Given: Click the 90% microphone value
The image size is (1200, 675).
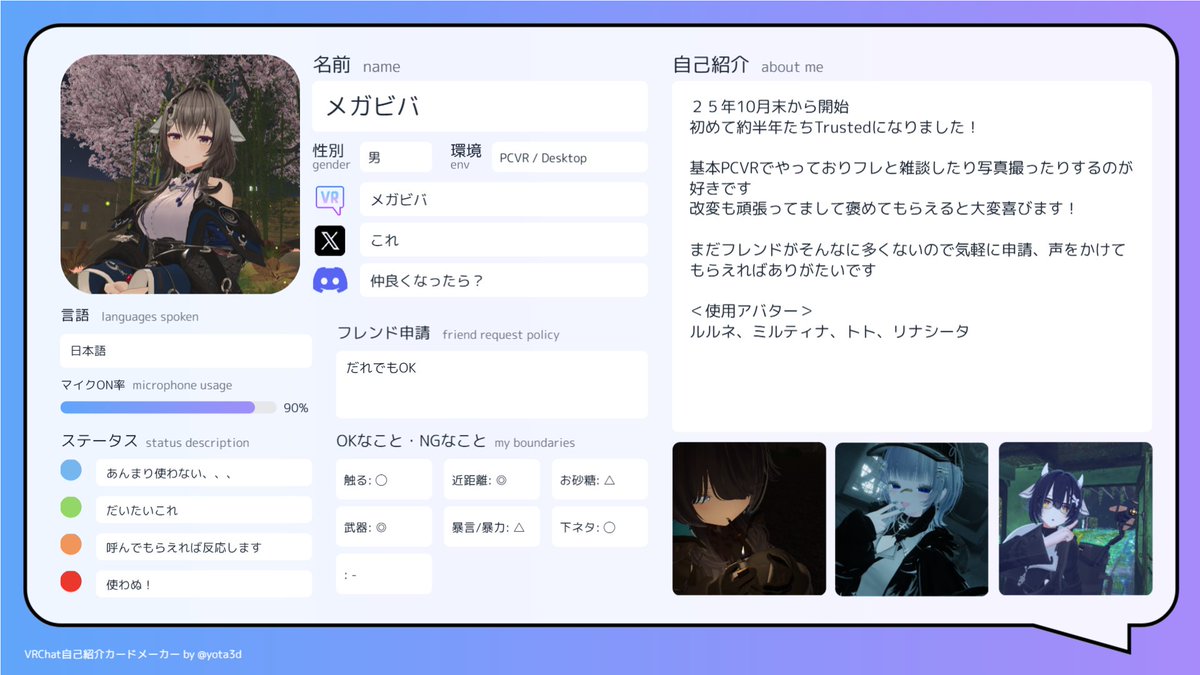Looking at the screenshot, I should tap(296, 408).
